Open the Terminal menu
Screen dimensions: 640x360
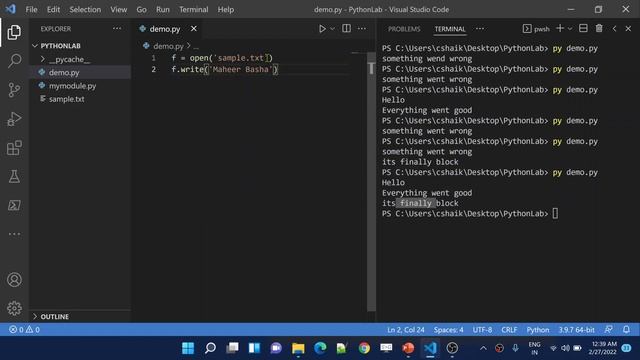193,9
